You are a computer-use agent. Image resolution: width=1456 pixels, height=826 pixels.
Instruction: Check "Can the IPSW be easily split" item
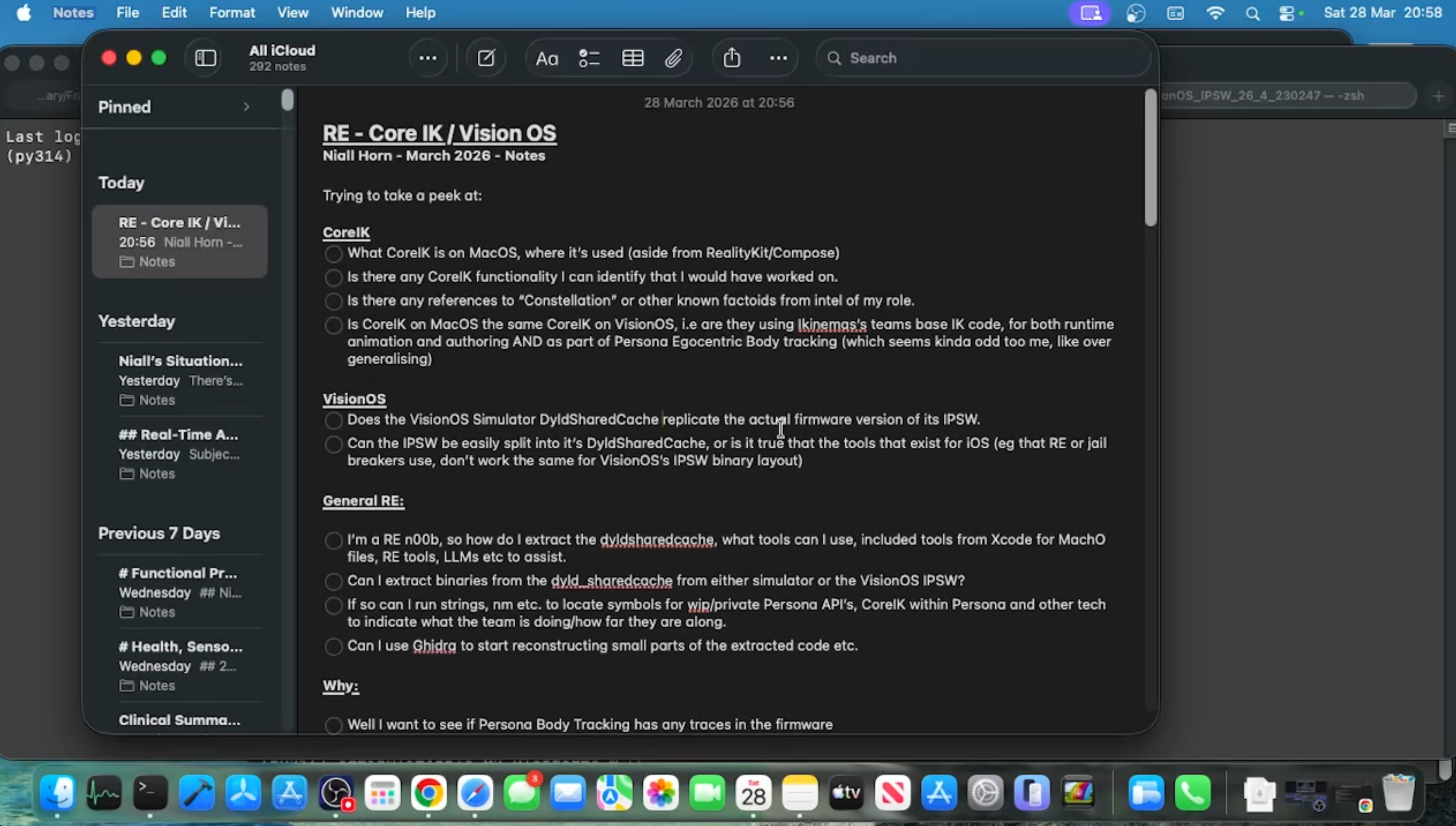point(333,444)
